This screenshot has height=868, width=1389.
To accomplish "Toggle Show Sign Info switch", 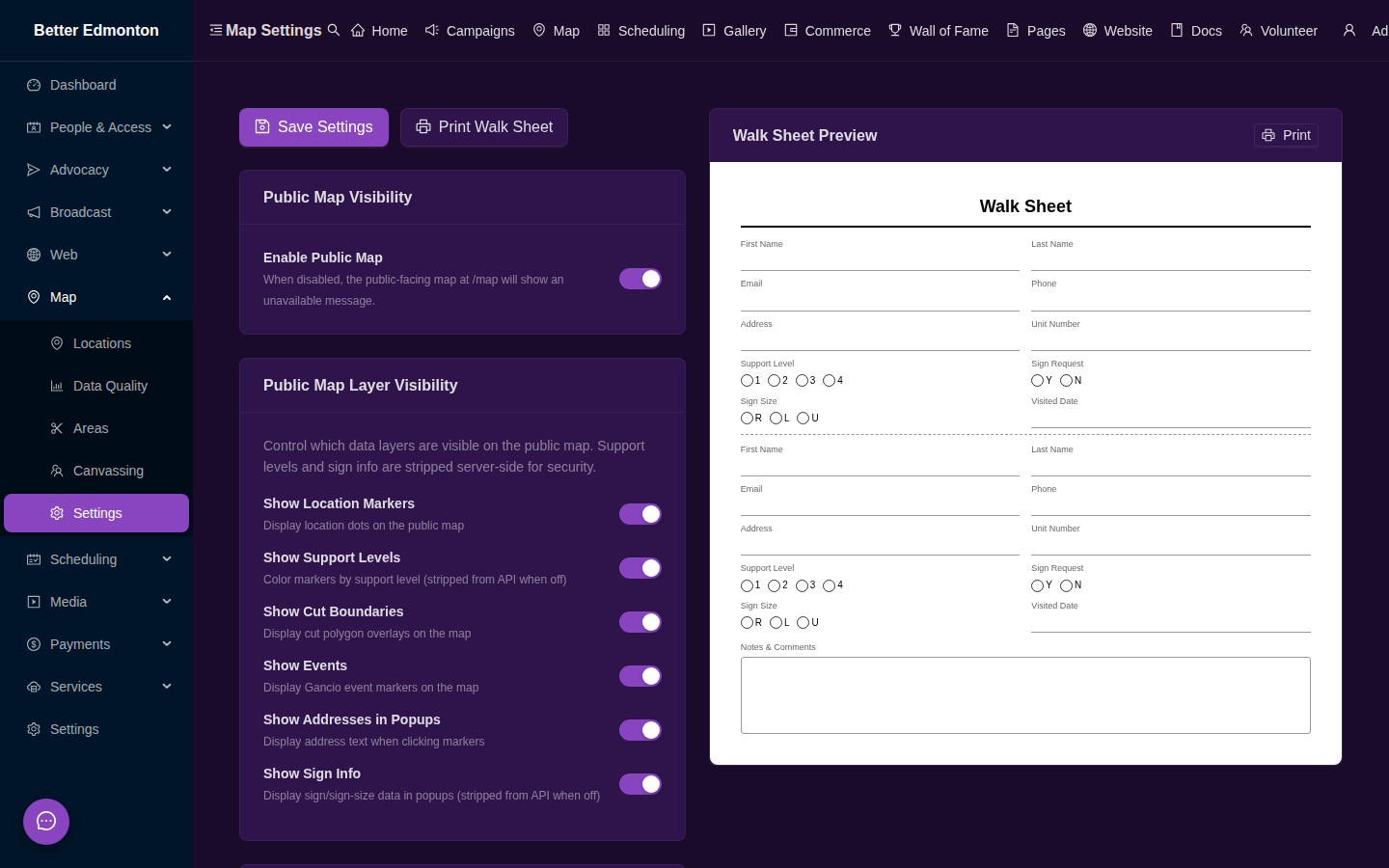I will tap(640, 784).
